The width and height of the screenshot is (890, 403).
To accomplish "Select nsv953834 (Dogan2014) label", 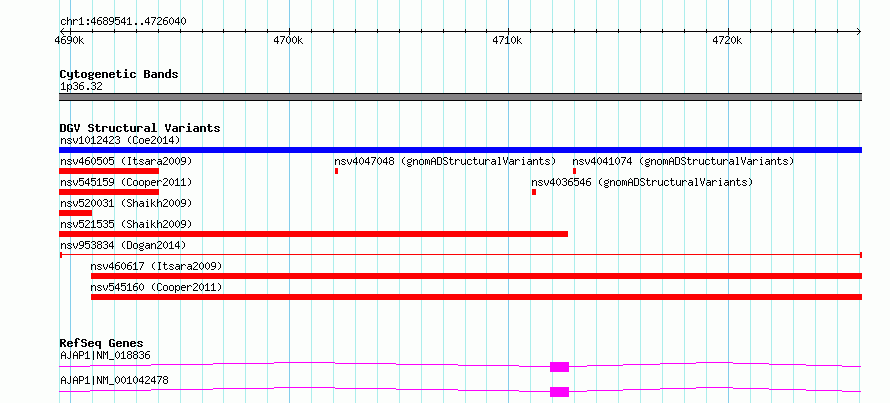I will (x=123, y=245).
